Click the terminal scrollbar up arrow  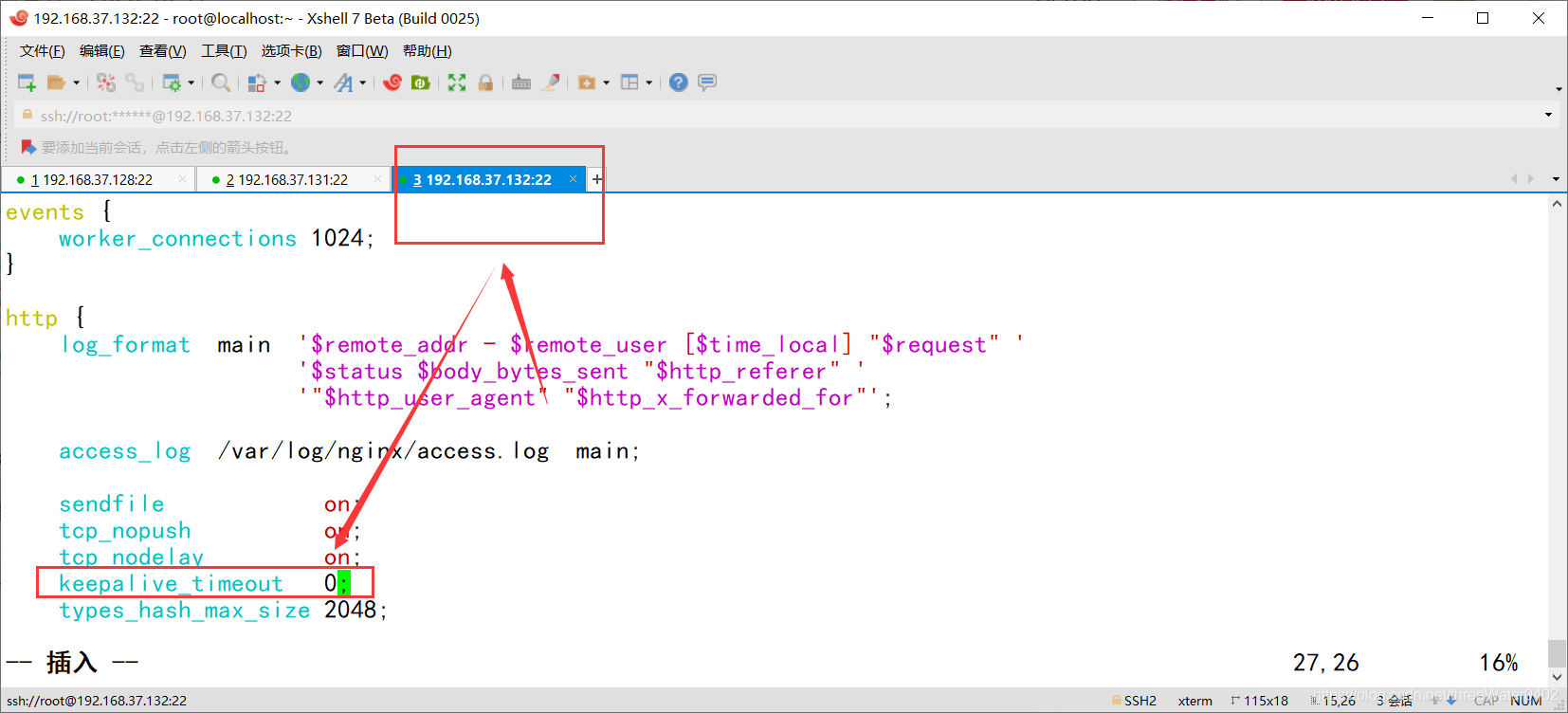click(x=1557, y=204)
